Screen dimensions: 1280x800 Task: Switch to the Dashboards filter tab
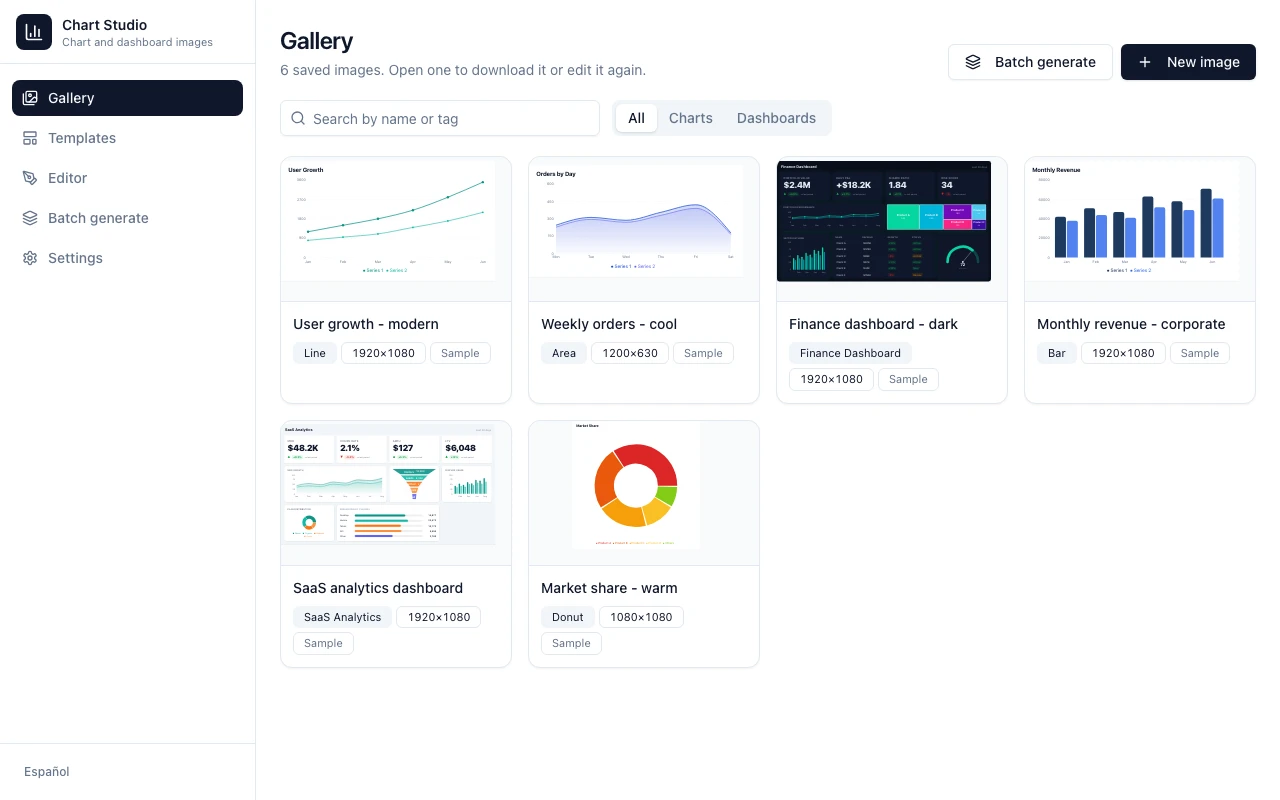coord(776,118)
